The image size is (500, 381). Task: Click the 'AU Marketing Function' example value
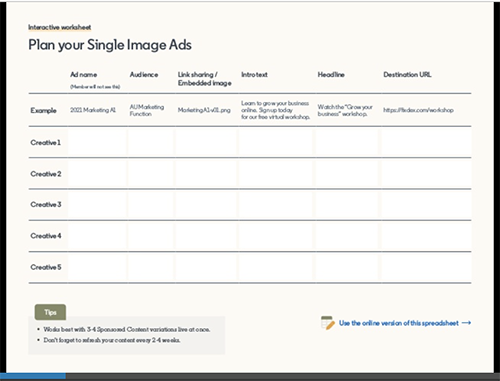(x=147, y=110)
